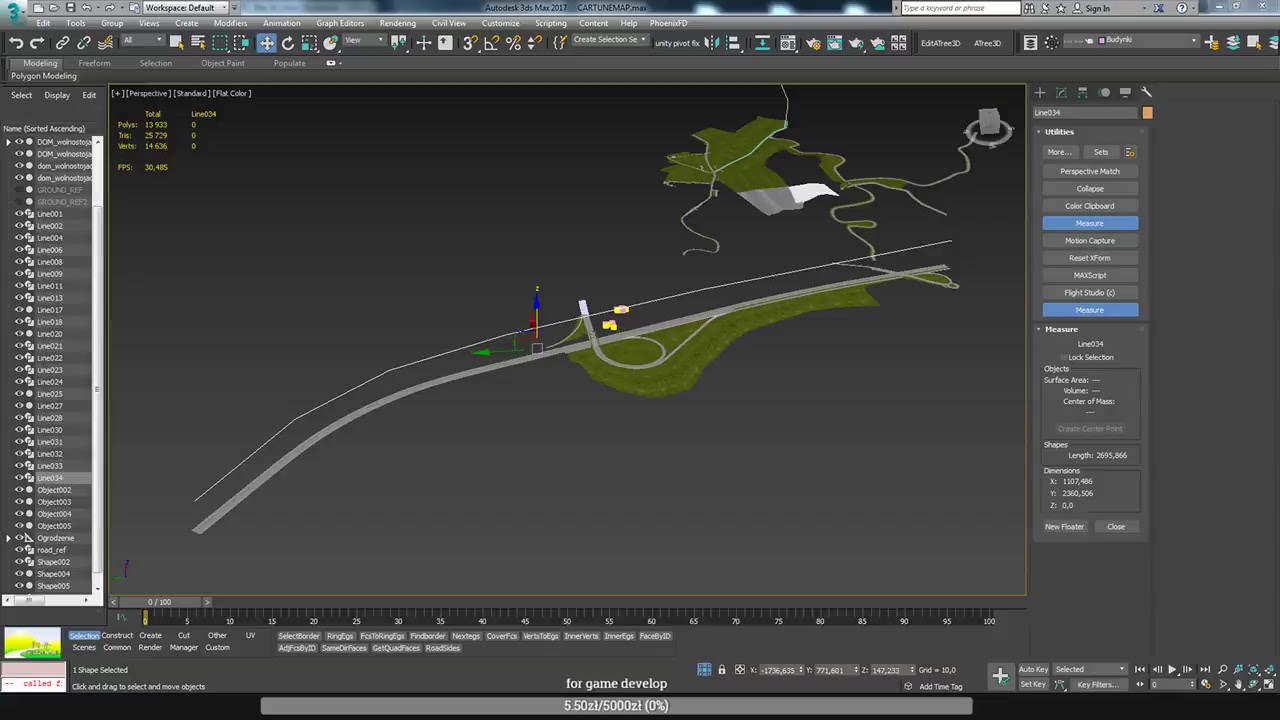Toggle the Angle Snap button
The image size is (1280, 720).
point(492,43)
